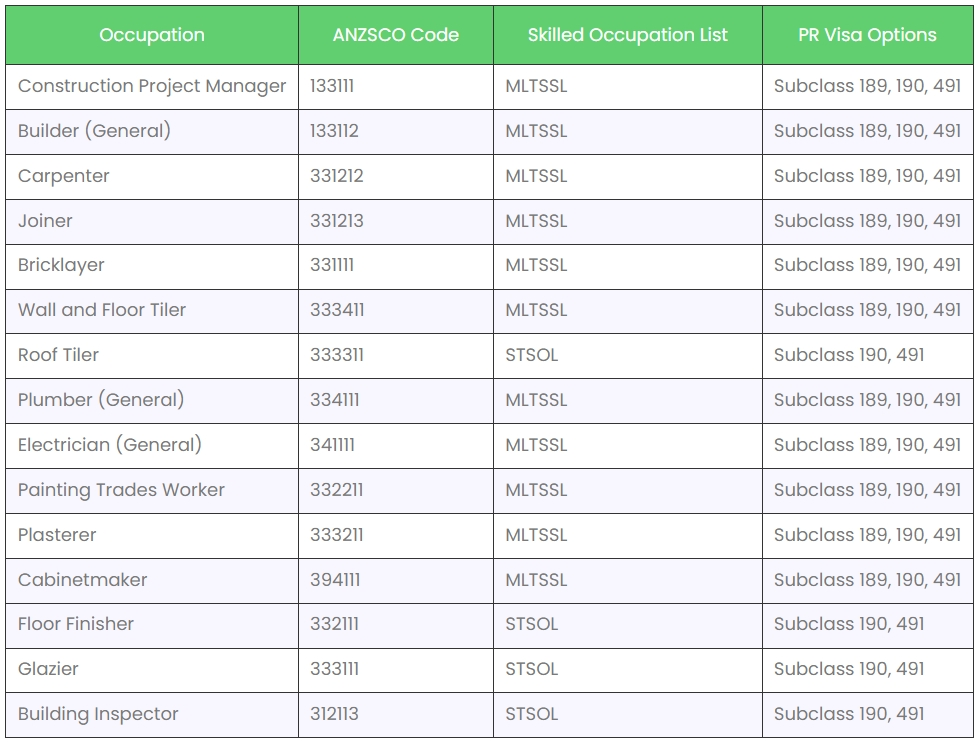Select STSOL in the Roof Tiler row
Viewport: 980px width, 743px height.
tap(532, 355)
